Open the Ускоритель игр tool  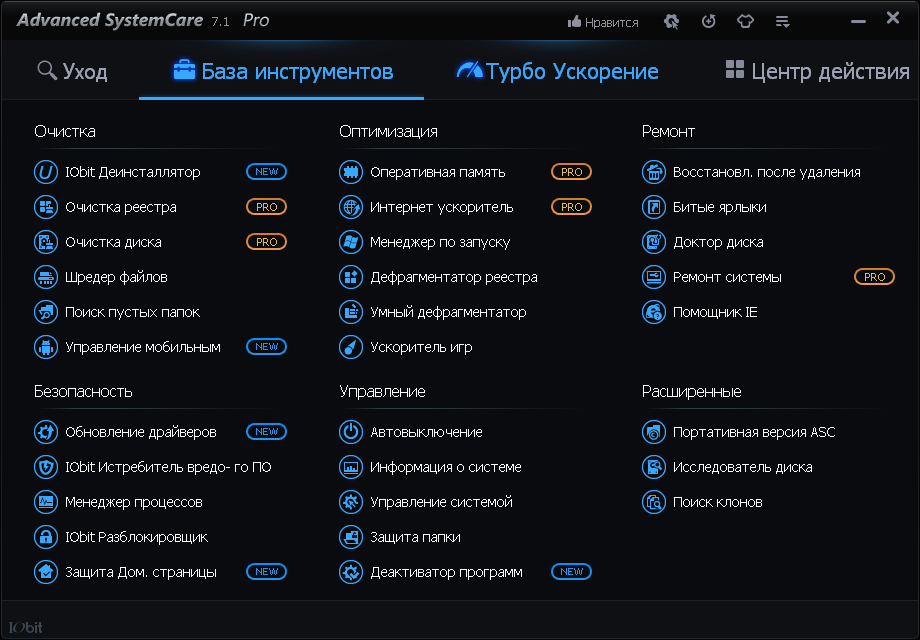(418, 347)
